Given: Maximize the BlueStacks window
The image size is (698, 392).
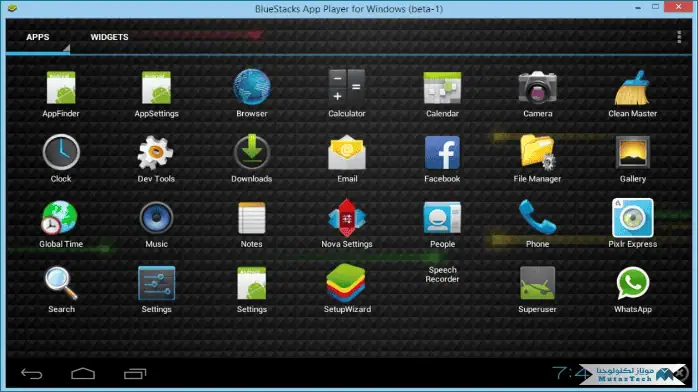Looking at the screenshot, I should [655, 7].
